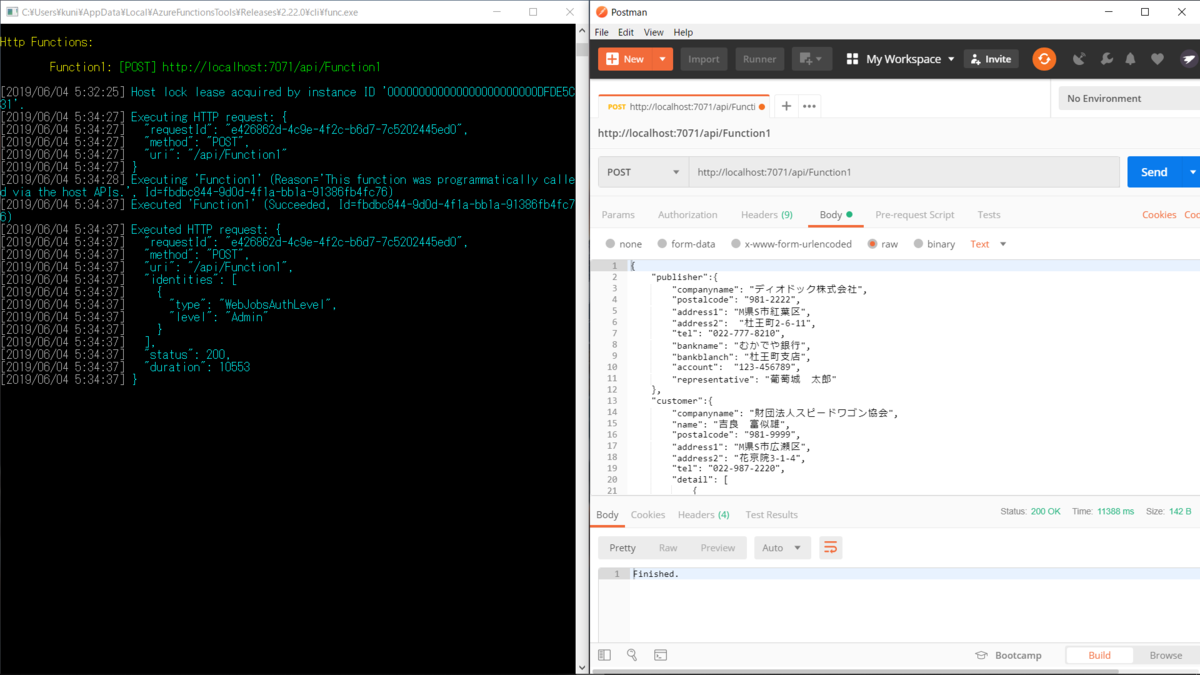Open Postman settings wrench icon
The image size is (1200, 675).
[x=1106, y=59]
